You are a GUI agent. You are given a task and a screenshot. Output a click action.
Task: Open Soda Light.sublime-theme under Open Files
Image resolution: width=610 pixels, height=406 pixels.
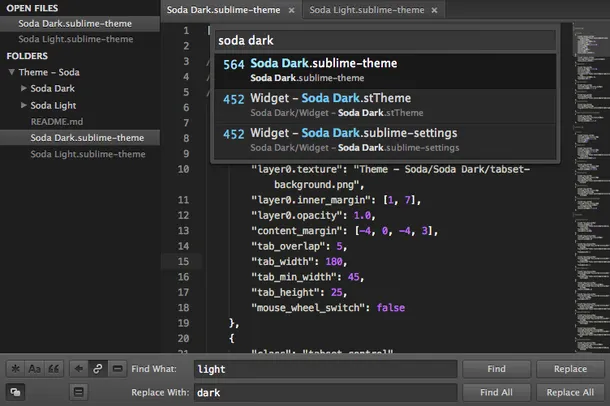pyautogui.click(x=80, y=39)
